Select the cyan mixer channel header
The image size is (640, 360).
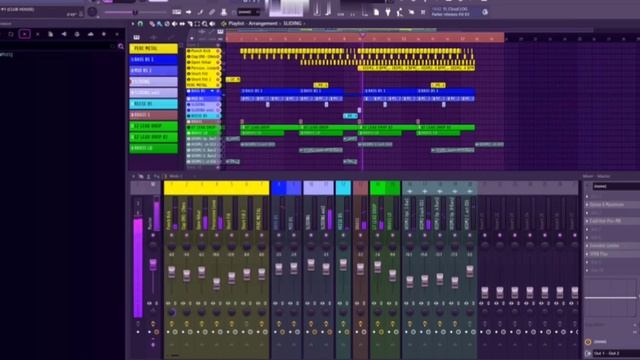pos(343,188)
